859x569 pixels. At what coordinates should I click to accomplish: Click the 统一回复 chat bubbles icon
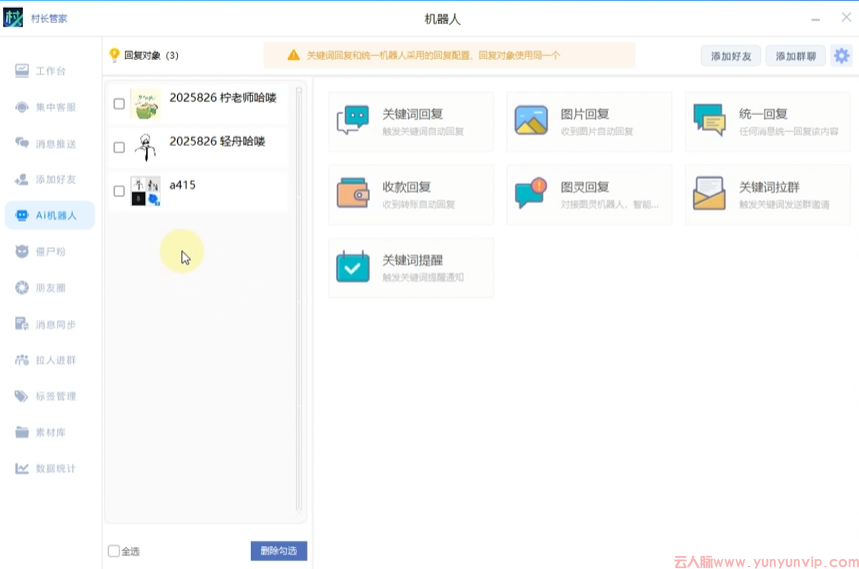point(709,121)
